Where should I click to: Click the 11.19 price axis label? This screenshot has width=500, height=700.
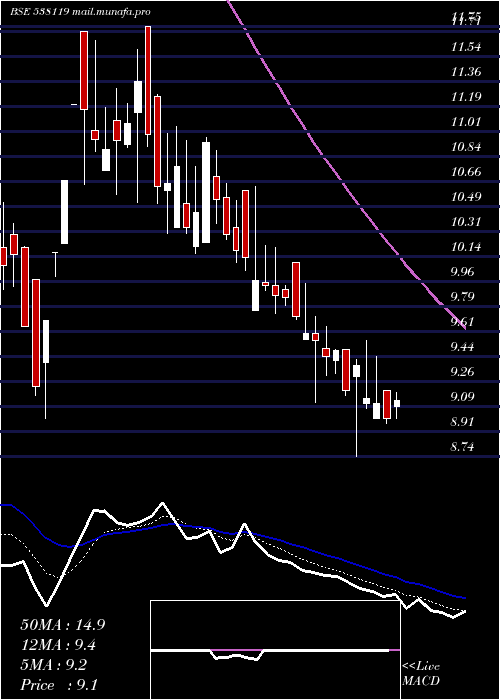point(466,96)
